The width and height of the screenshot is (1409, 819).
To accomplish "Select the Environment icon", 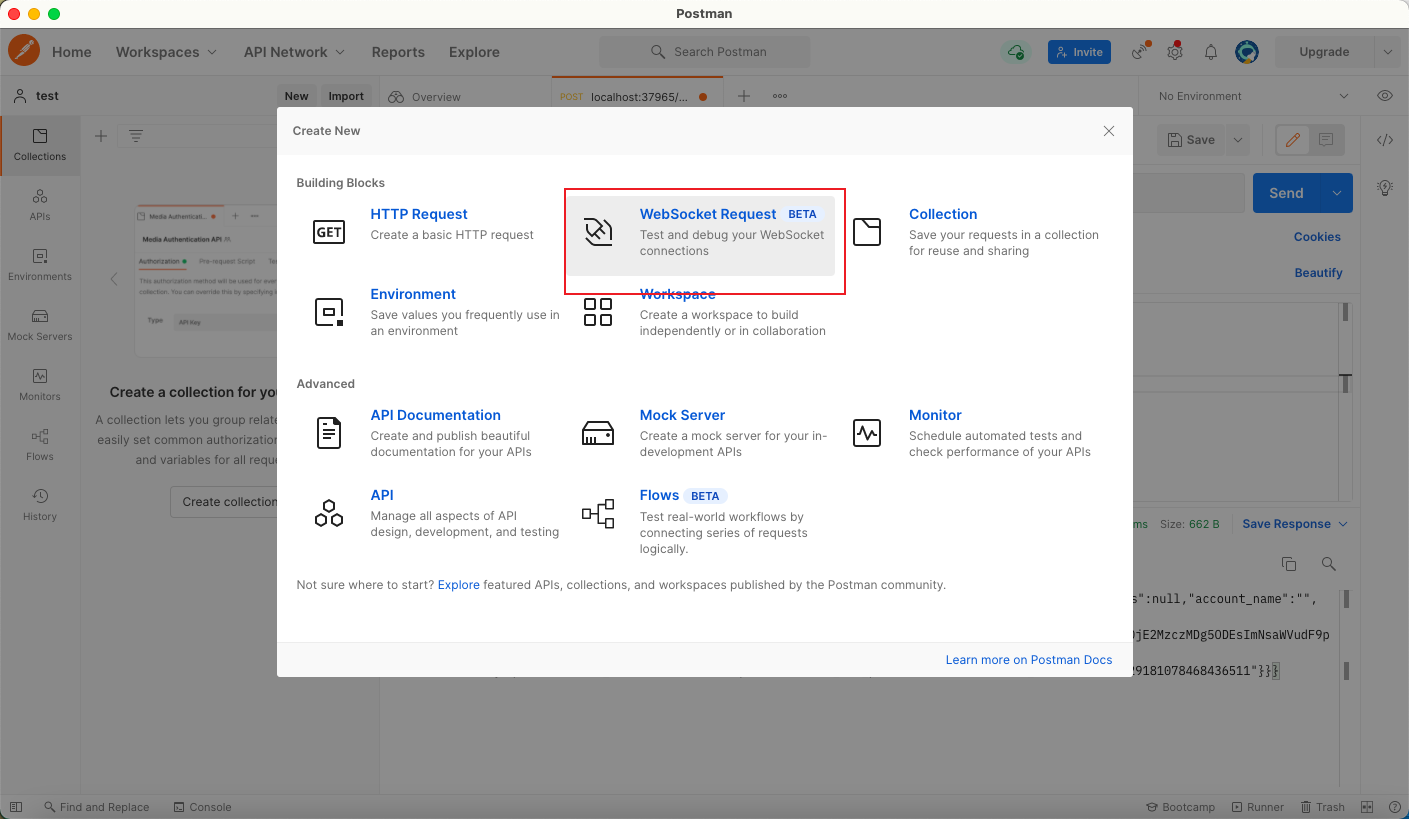I will tap(329, 312).
